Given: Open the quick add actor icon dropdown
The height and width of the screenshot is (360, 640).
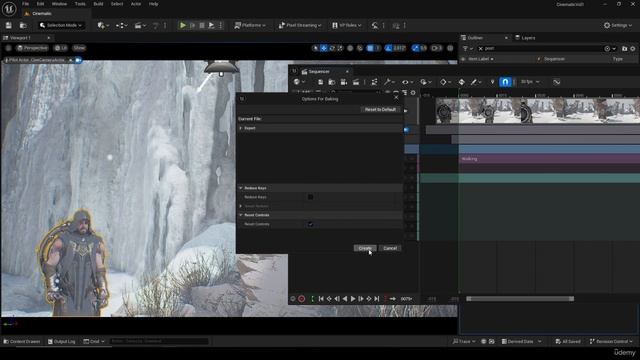Looking at the screenshot, I should [103, 25].
